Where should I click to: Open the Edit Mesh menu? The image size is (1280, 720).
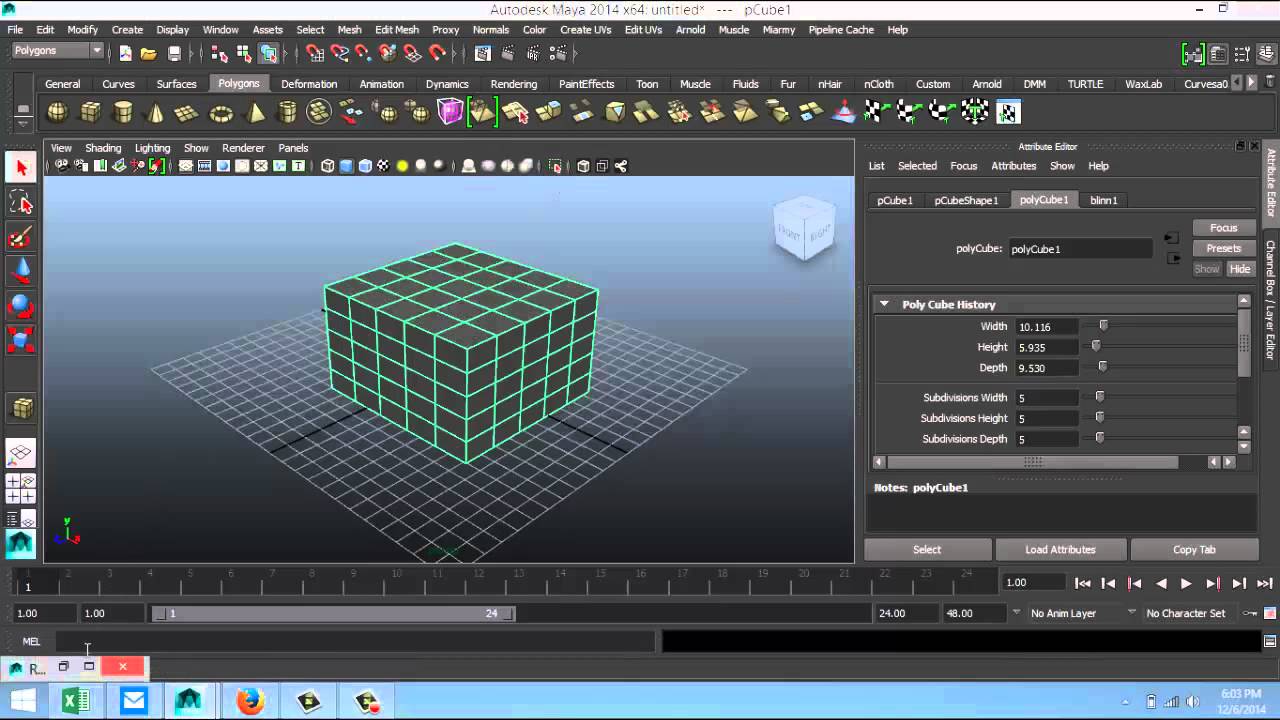coord(397,30)
